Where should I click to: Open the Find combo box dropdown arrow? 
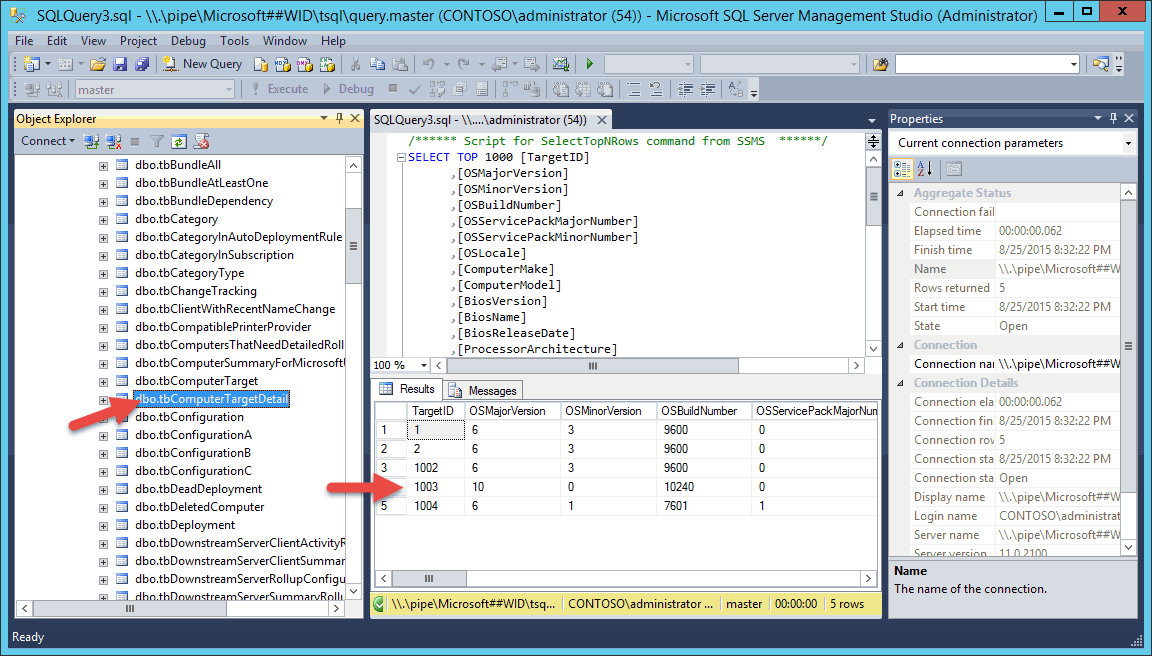pyautogui.click(x=1073, y=65)
